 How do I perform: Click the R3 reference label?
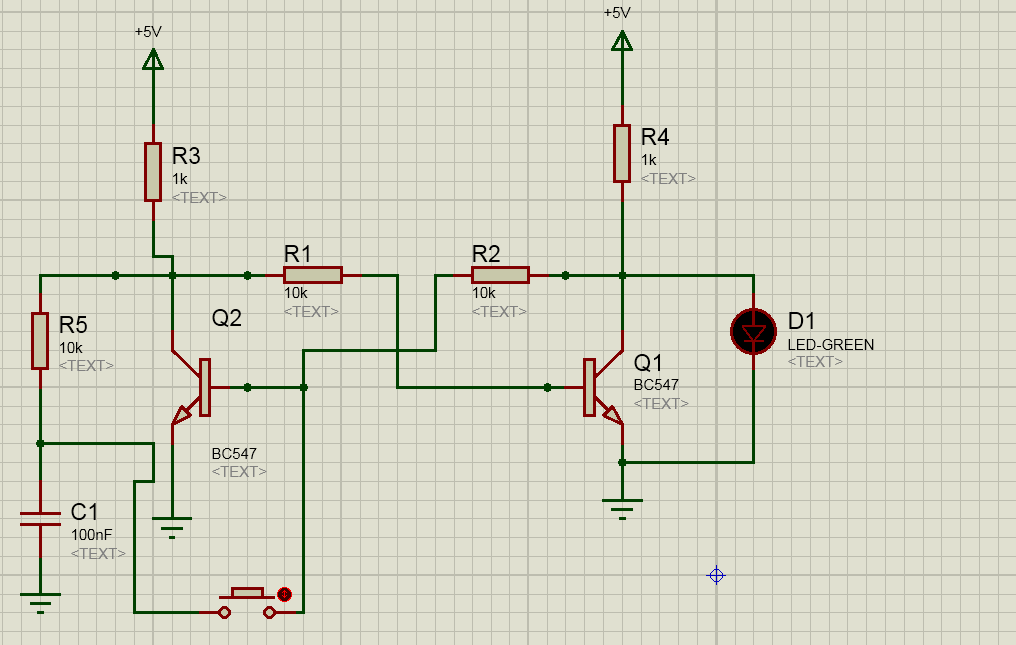186,156
